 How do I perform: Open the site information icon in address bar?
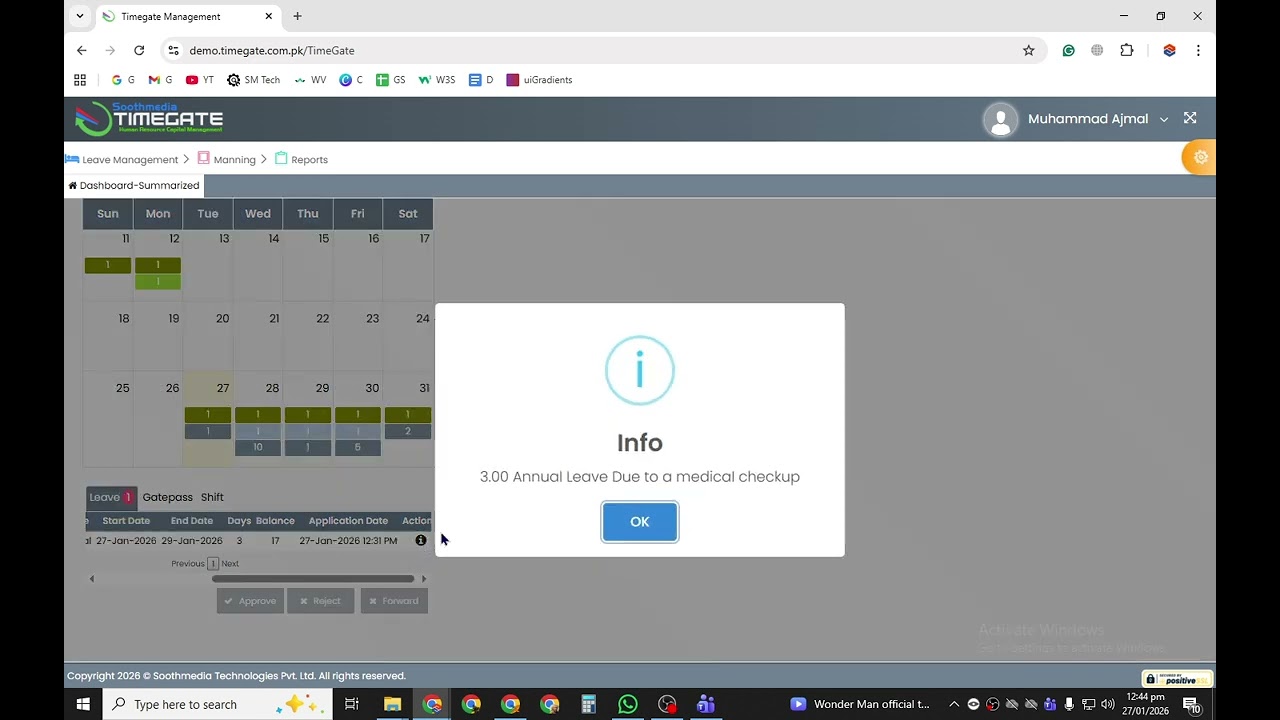click(x=173, y=50)
